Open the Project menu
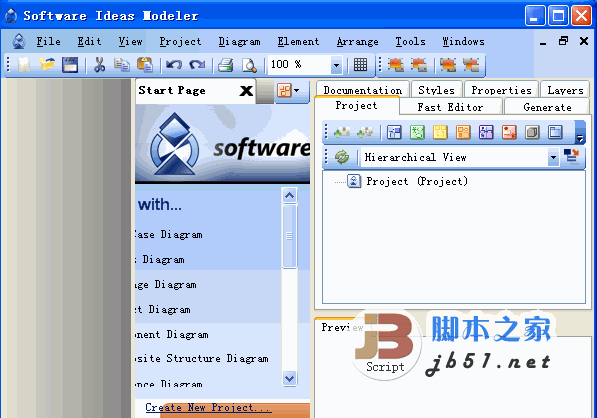The width and height of the screenshot is (597, 418). click(180, 41)
